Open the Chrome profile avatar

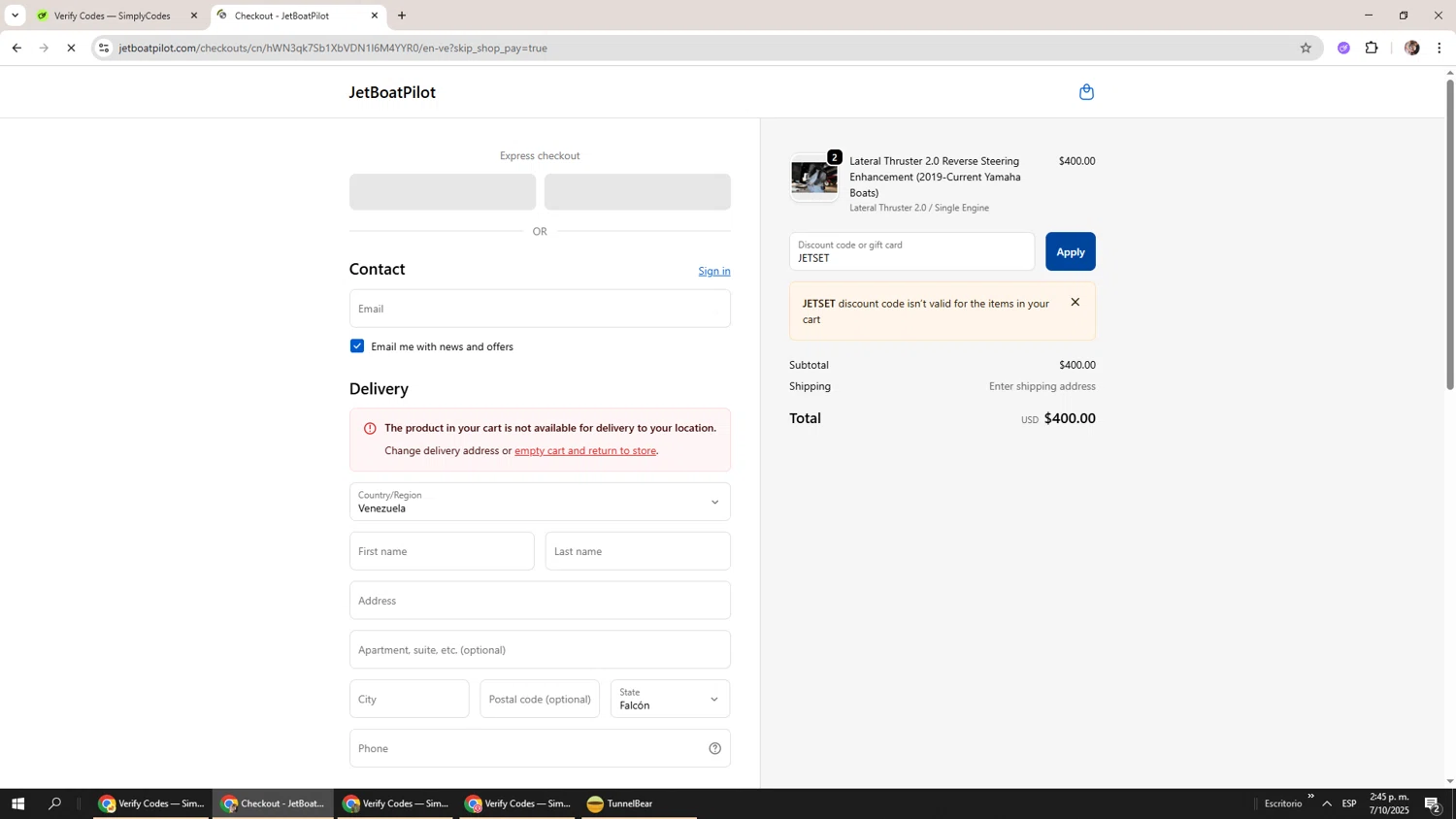click(x=1411, y=48)
